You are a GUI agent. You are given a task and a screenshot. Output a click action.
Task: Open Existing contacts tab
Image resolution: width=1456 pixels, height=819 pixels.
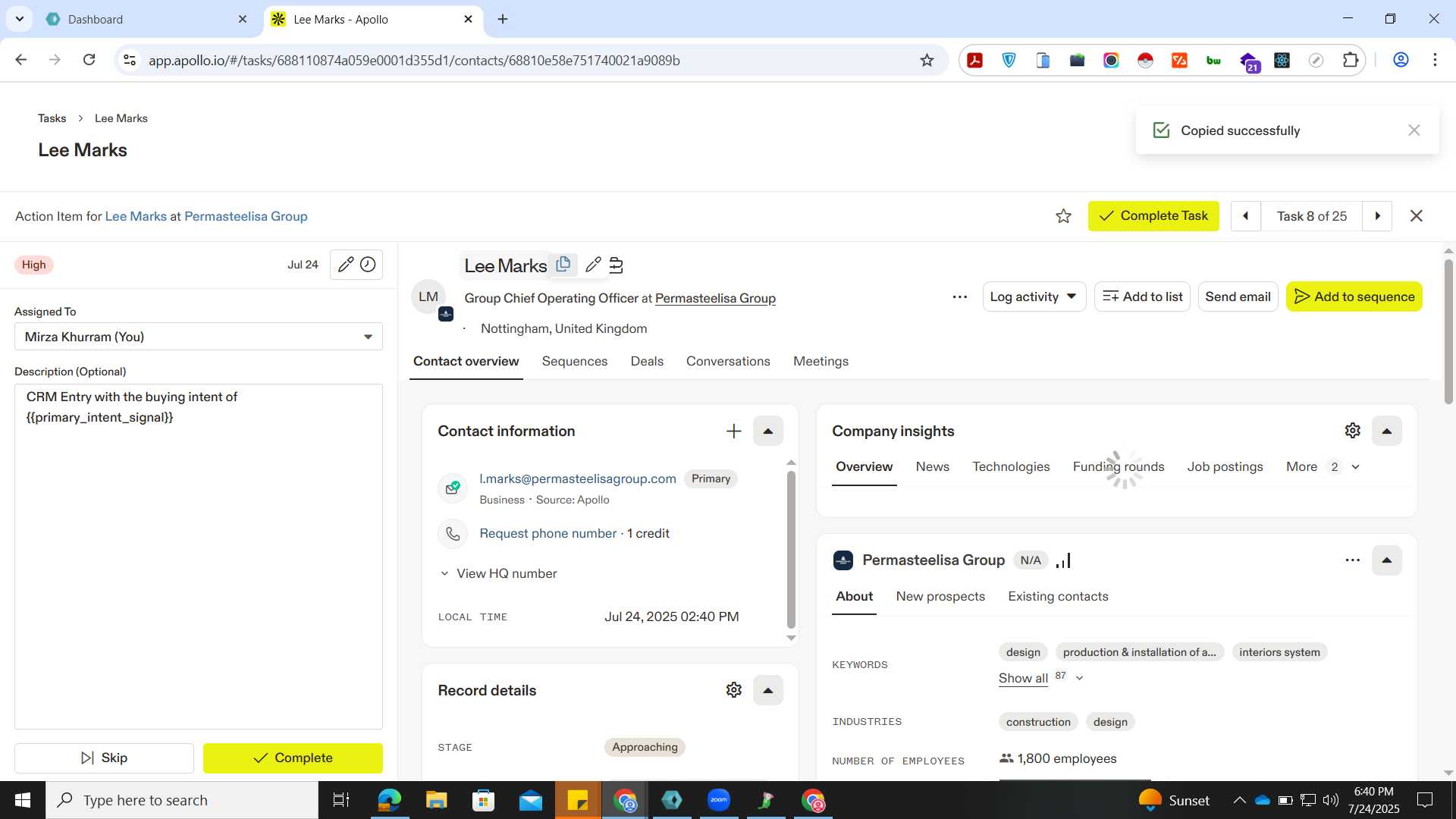point(1057,597)
